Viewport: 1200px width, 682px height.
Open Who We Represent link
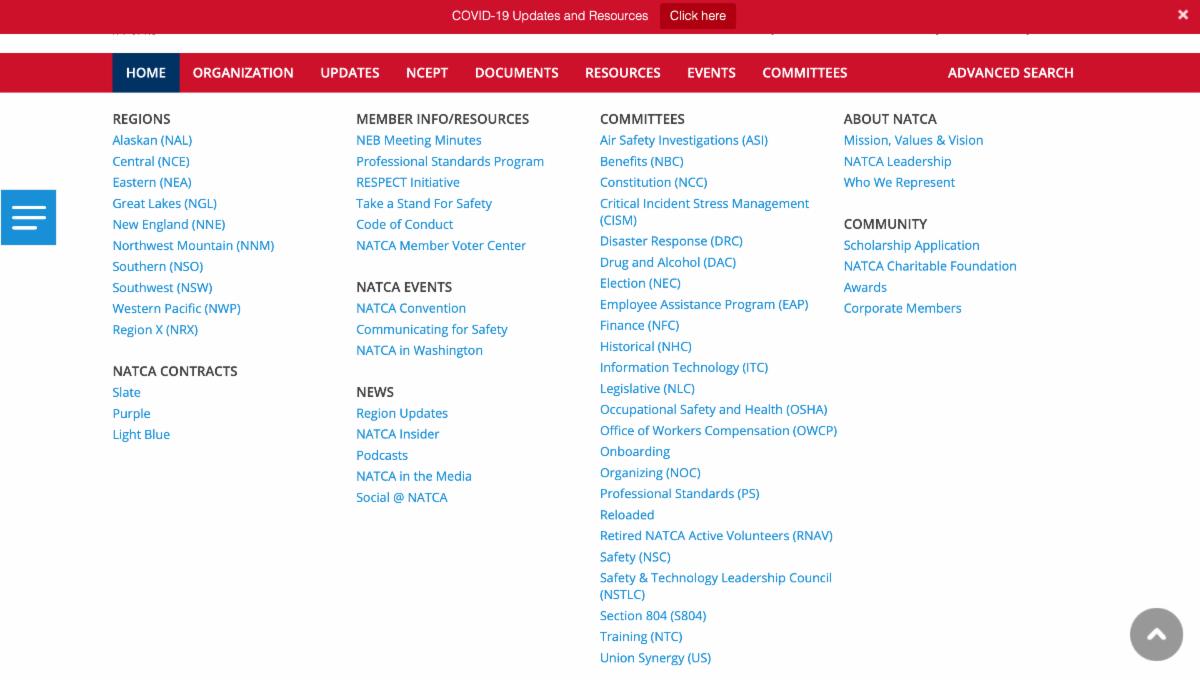click(x=899, y=182)
